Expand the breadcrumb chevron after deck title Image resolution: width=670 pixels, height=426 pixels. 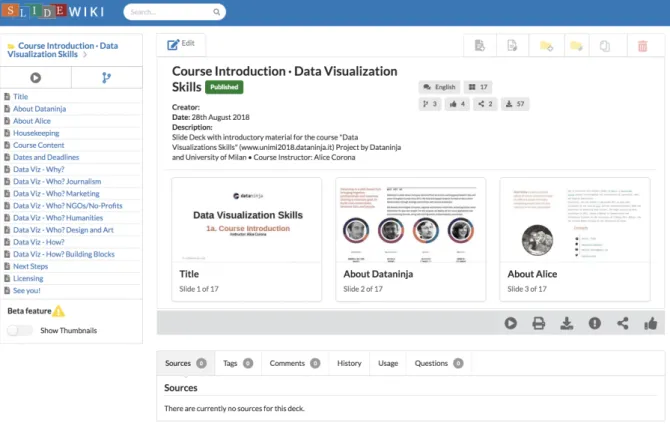point(85,55)
